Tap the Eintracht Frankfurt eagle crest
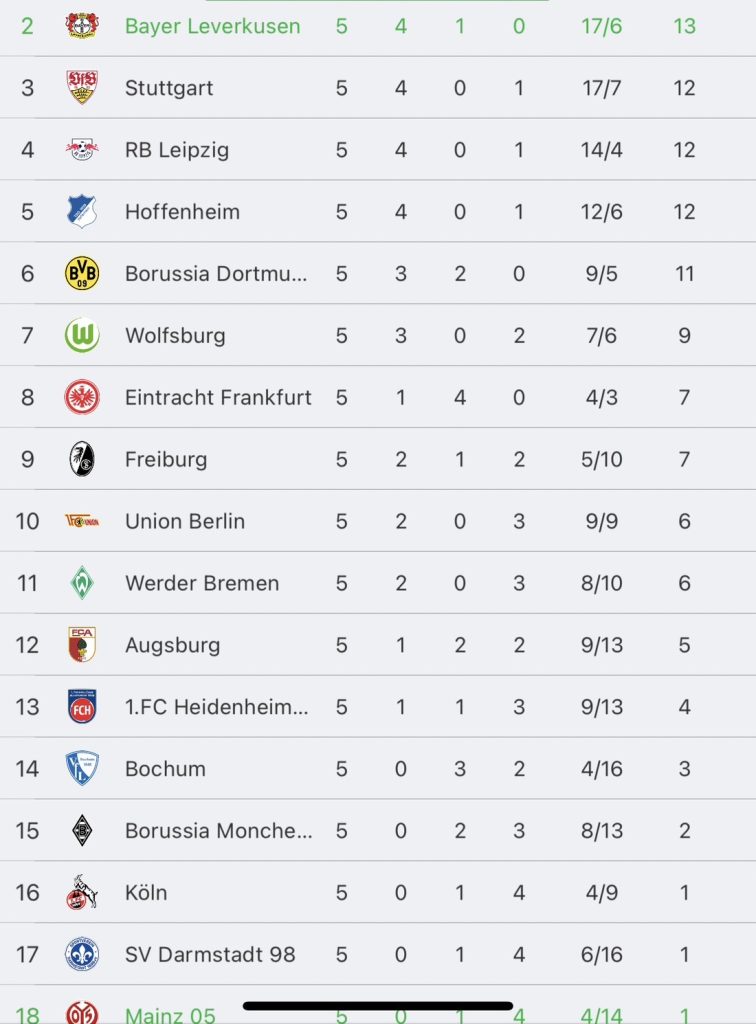The height and width of the screenshot is (1024, 756). pos(82,397)
